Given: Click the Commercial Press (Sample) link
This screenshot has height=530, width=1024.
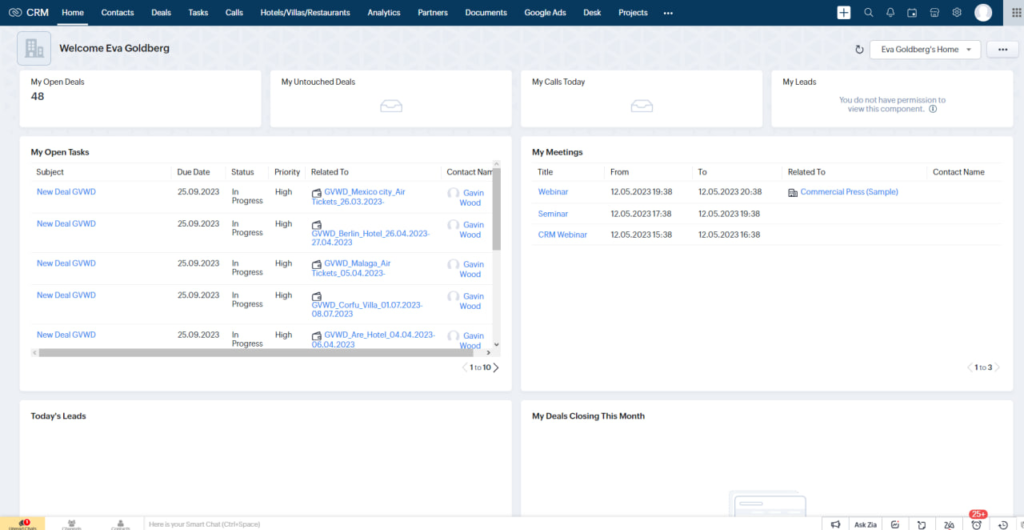Looking at the screenshot, I should [x=849, y=192].
